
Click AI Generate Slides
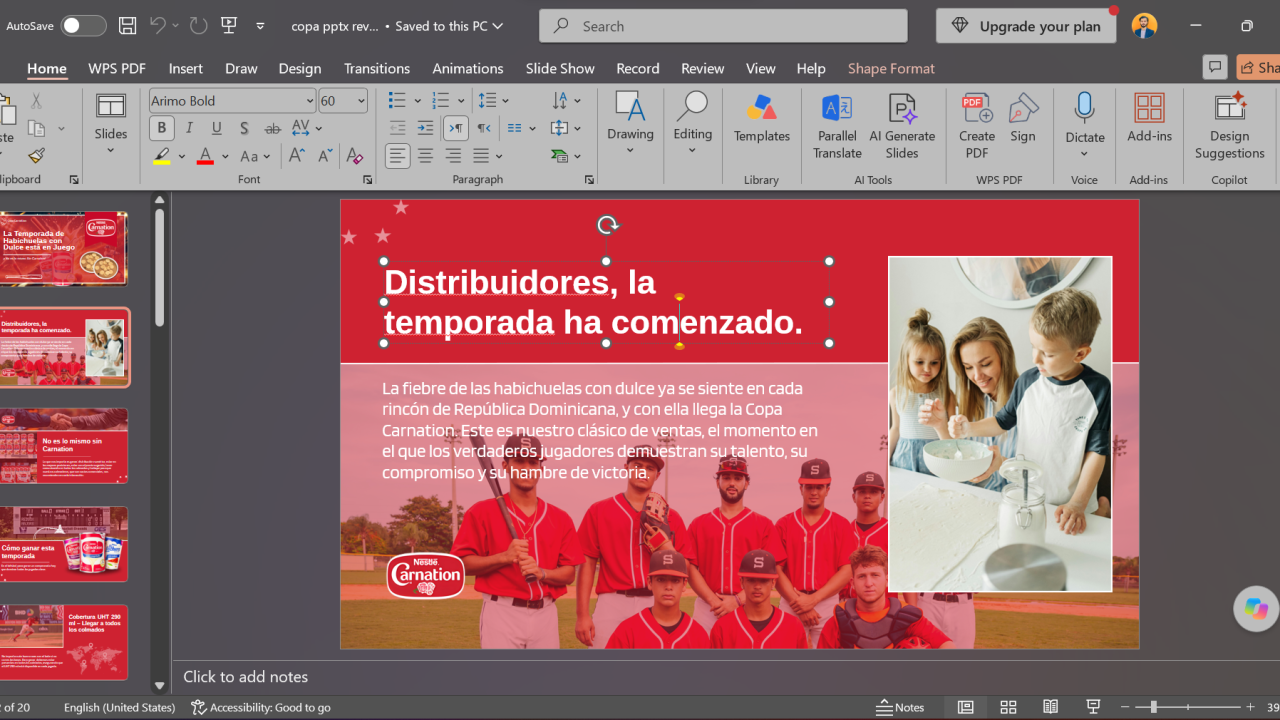click(x=902, y=126)
